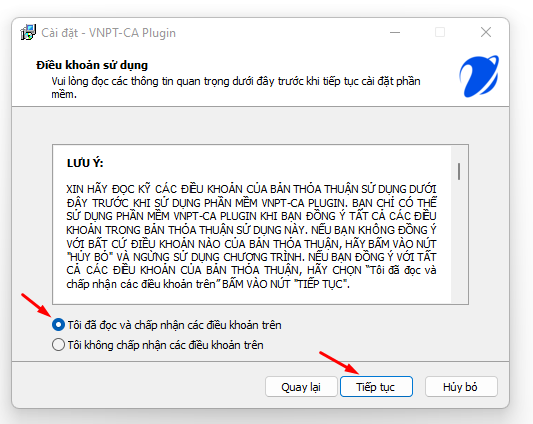Image resolution: width=533 pixels, height=424 pixels.
Task: Click the label text "Tôi đã đọc và chấp nhận các điều khoản trên"
Action: click(x=174, y=325)
